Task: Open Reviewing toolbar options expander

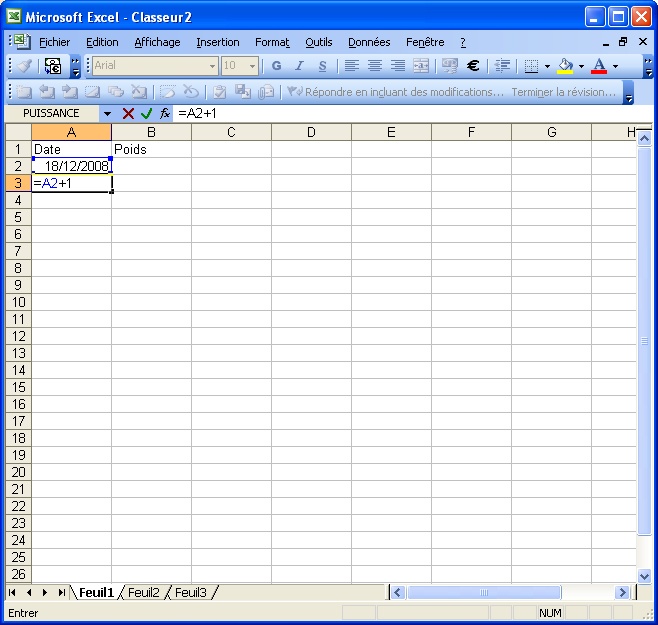Action: (x=628, y=92)
